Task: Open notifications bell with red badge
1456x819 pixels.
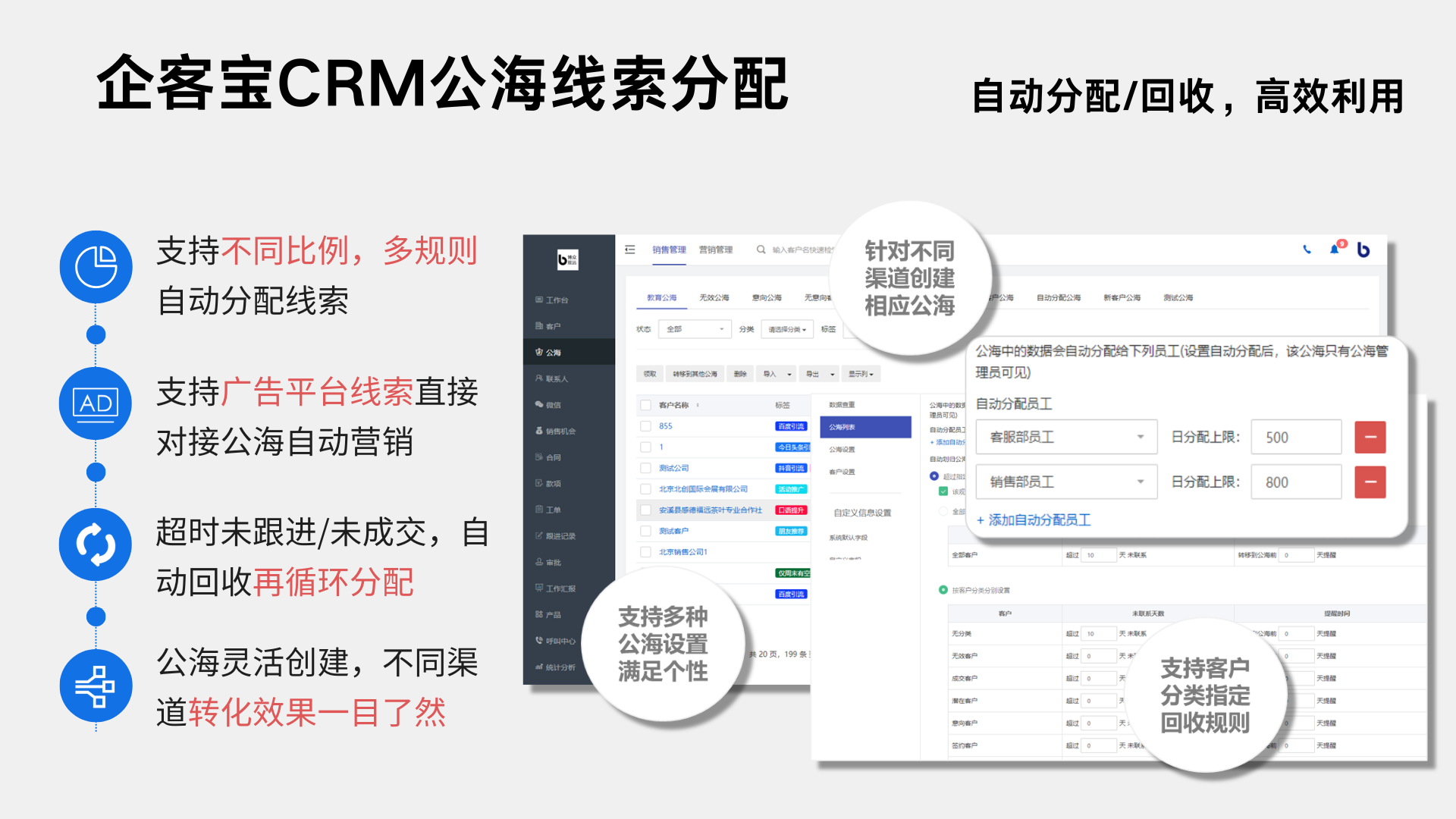Action: pos(1335,249)
